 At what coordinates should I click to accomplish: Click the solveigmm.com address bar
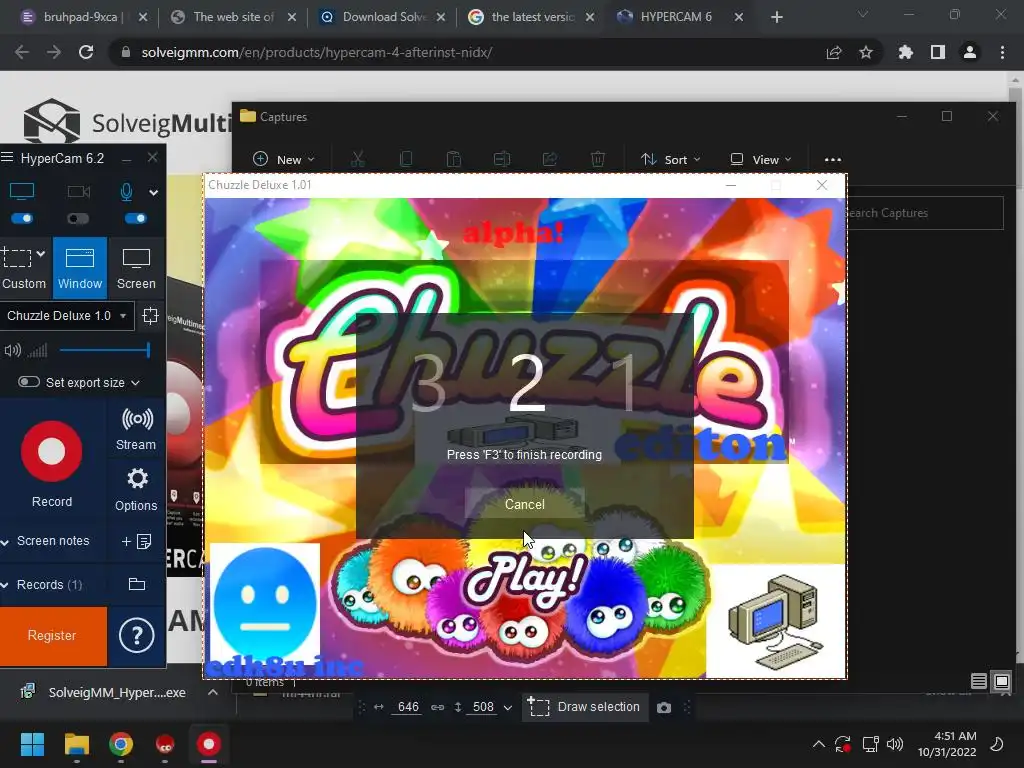(470, 52)
